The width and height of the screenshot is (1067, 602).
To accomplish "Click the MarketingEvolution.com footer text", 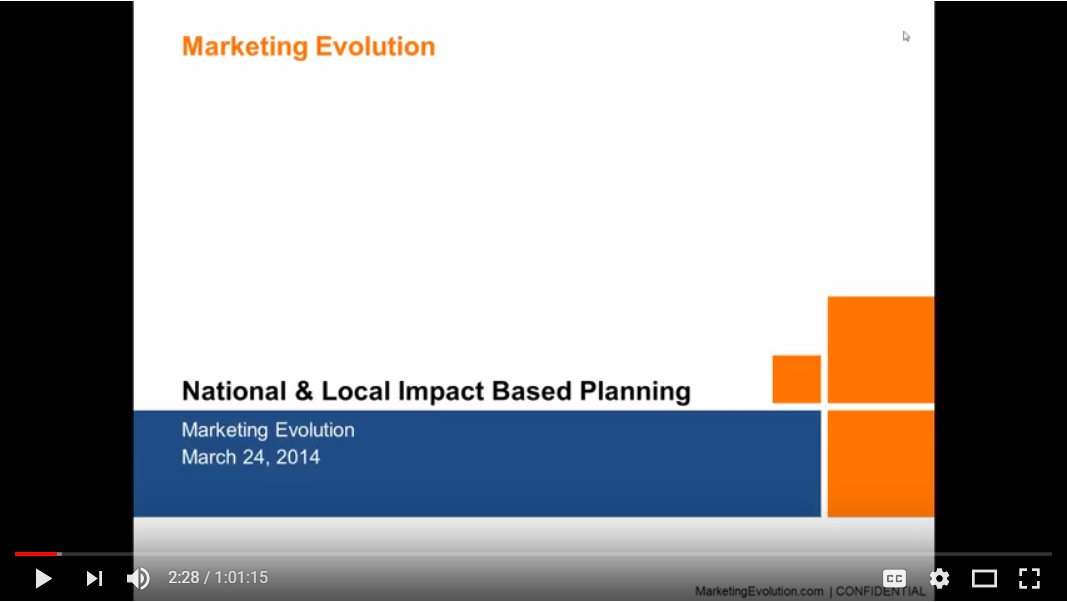I will (759, 591).
